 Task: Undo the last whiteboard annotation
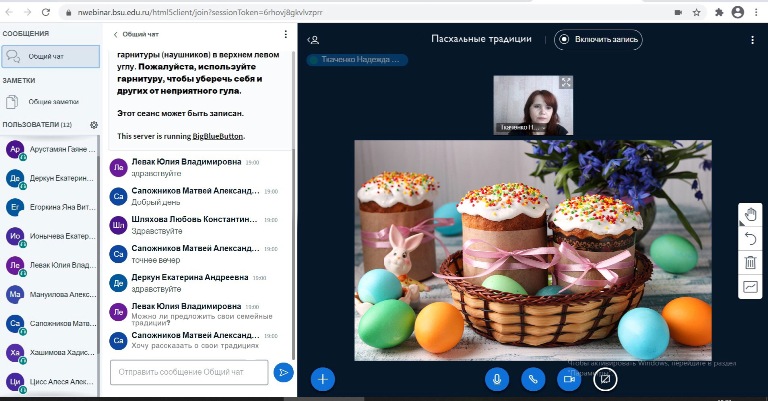tap(750, 238)
